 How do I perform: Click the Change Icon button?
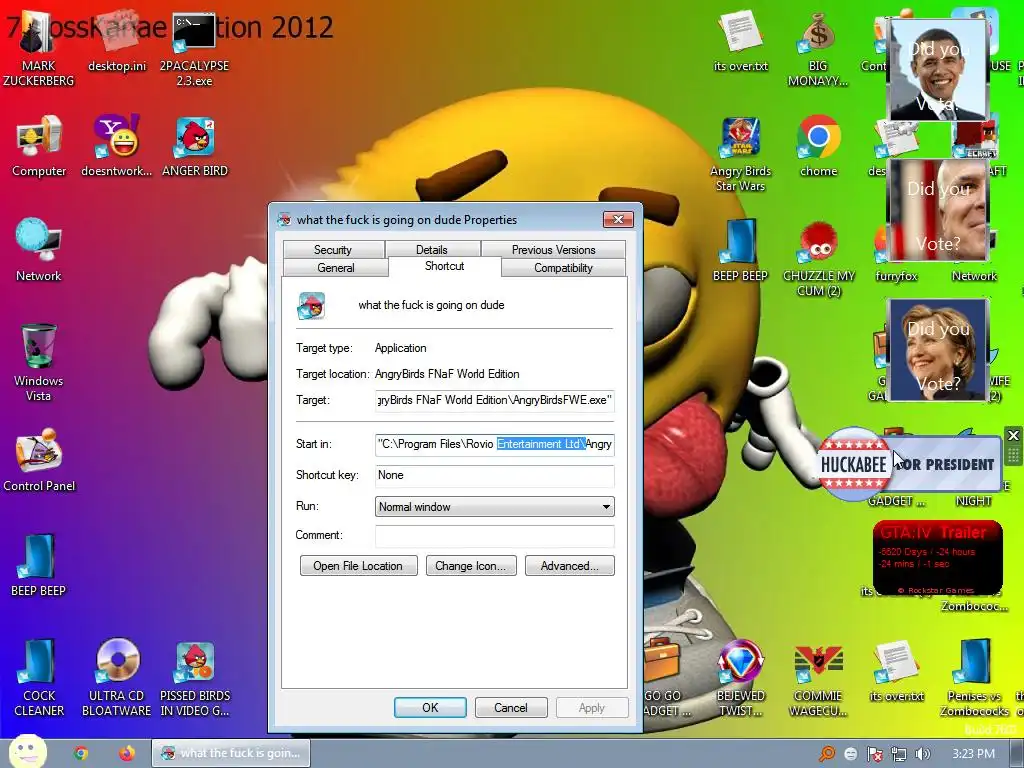pos(471,566)
